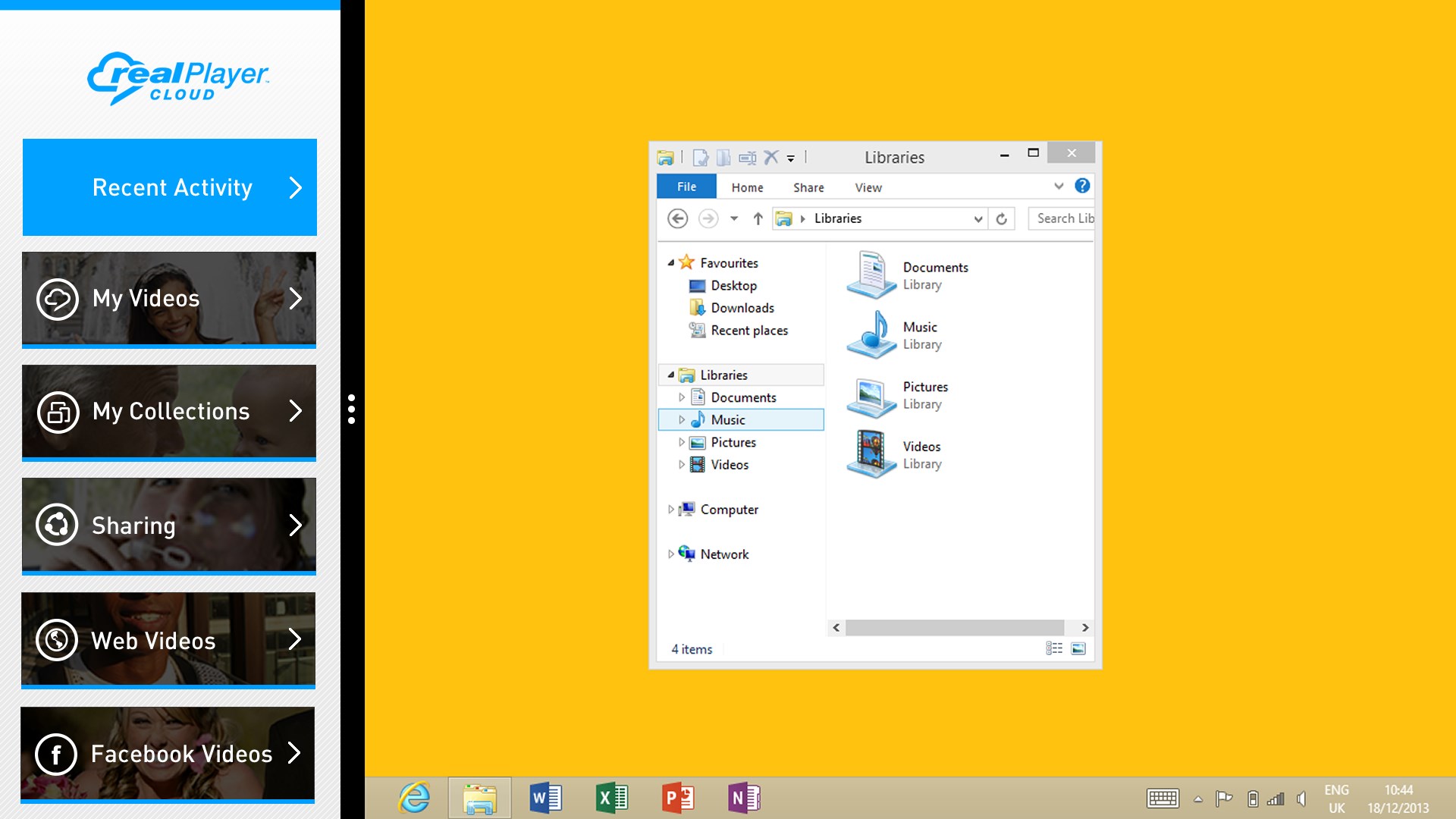Expand the Computer tree node
This screenshot has height=819, width=1456.
tap(670, 510)
